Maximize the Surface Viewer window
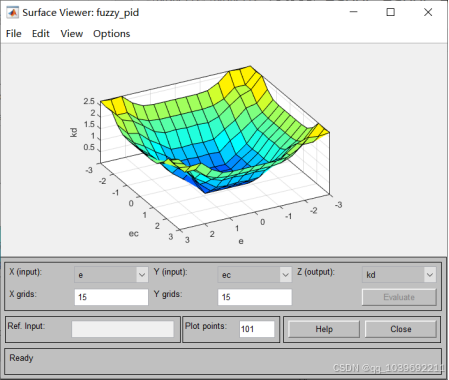The image size is (449, 380). tap(391, 12)
